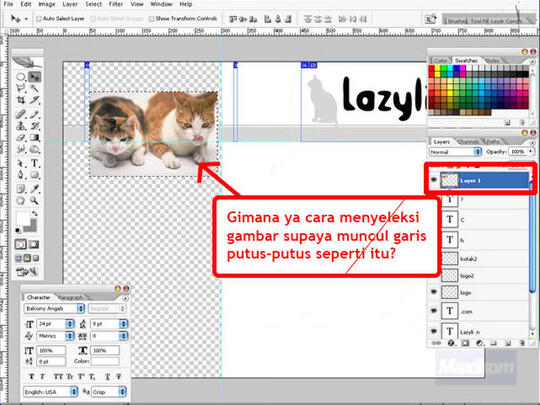This screenshot has height=405, width=540.
Task: Switch to the Channels tab
Action: pos(468,142)
